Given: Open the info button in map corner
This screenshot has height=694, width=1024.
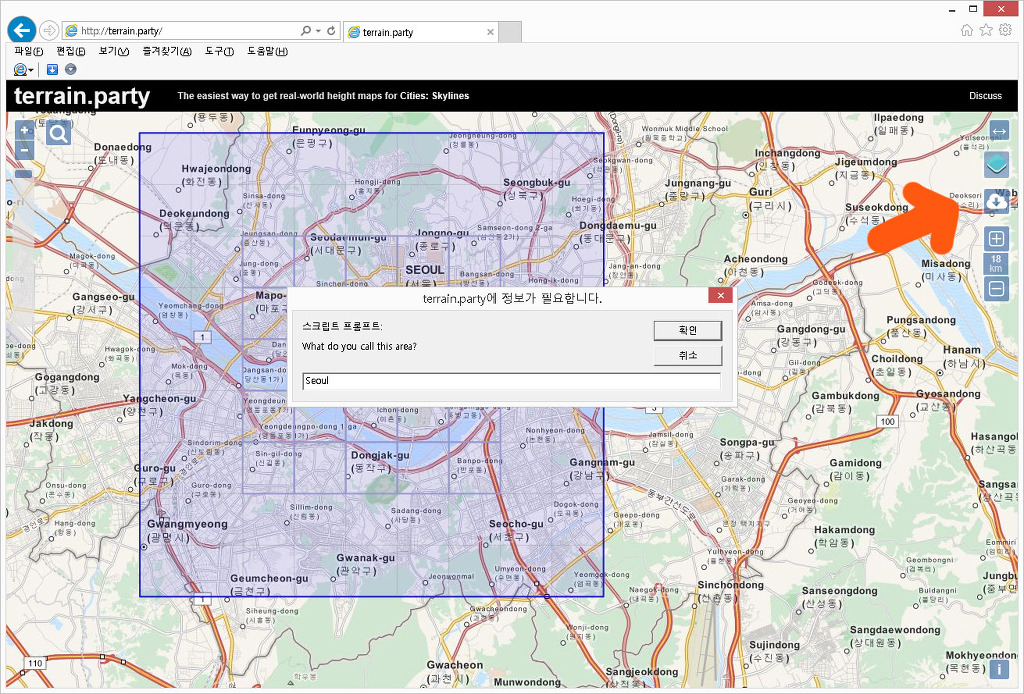Looking at the screenshot, I should pyautogui.click(x=997, y=669).
